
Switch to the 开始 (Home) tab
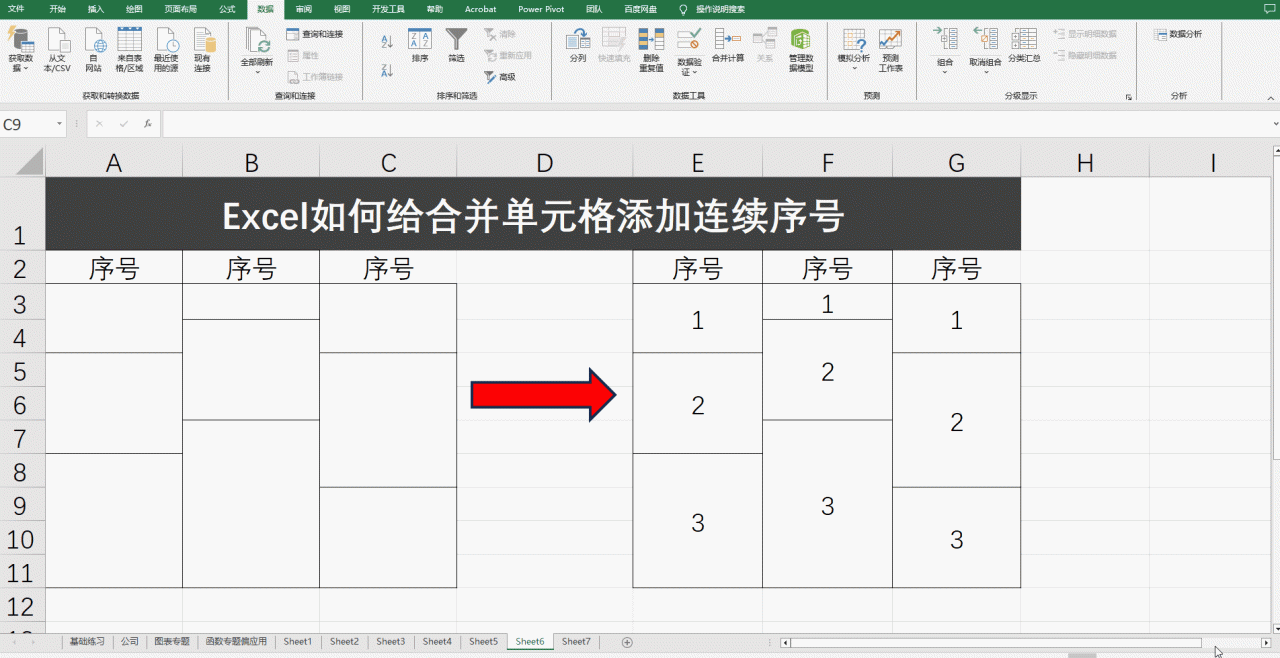(x=57, y=9)
